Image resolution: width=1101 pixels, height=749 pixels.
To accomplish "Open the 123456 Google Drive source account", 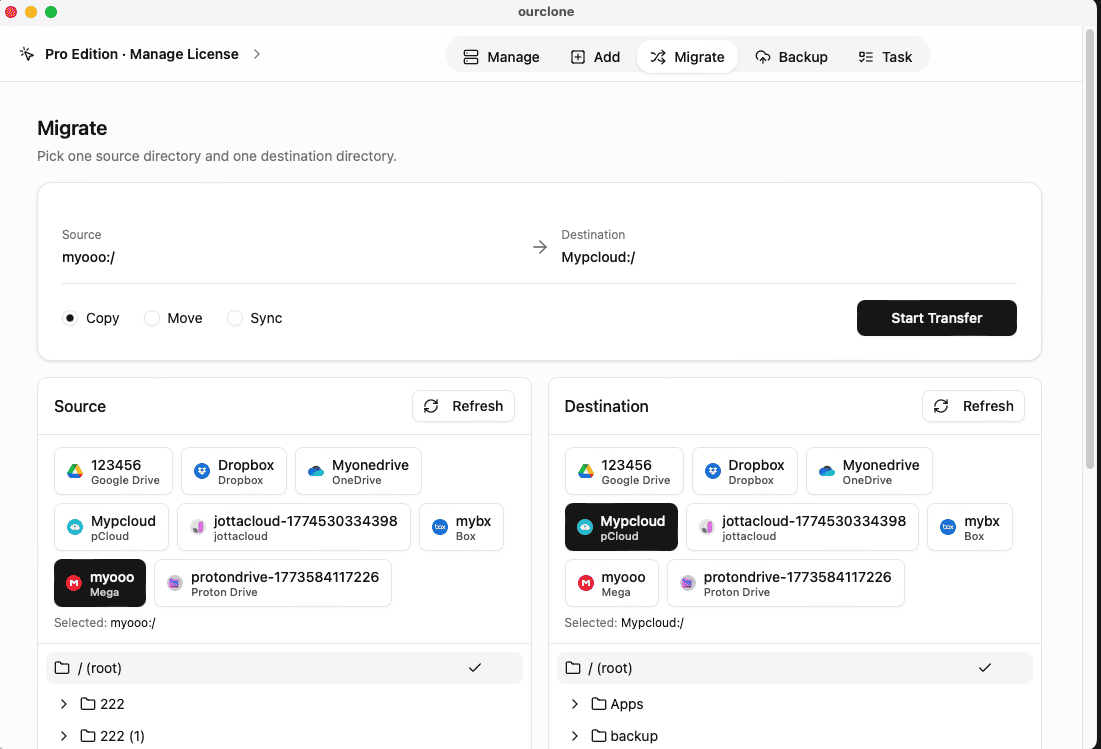I will point(113,470).
